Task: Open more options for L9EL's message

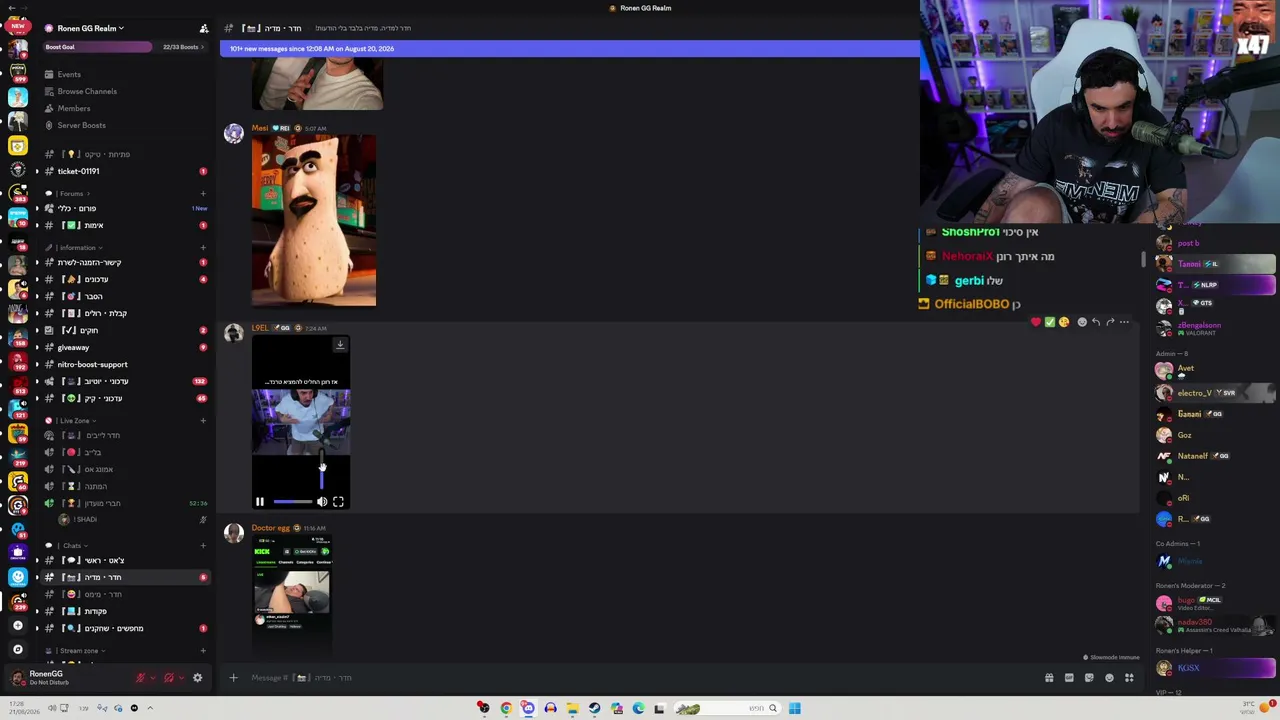Action: pos(1124,322)
